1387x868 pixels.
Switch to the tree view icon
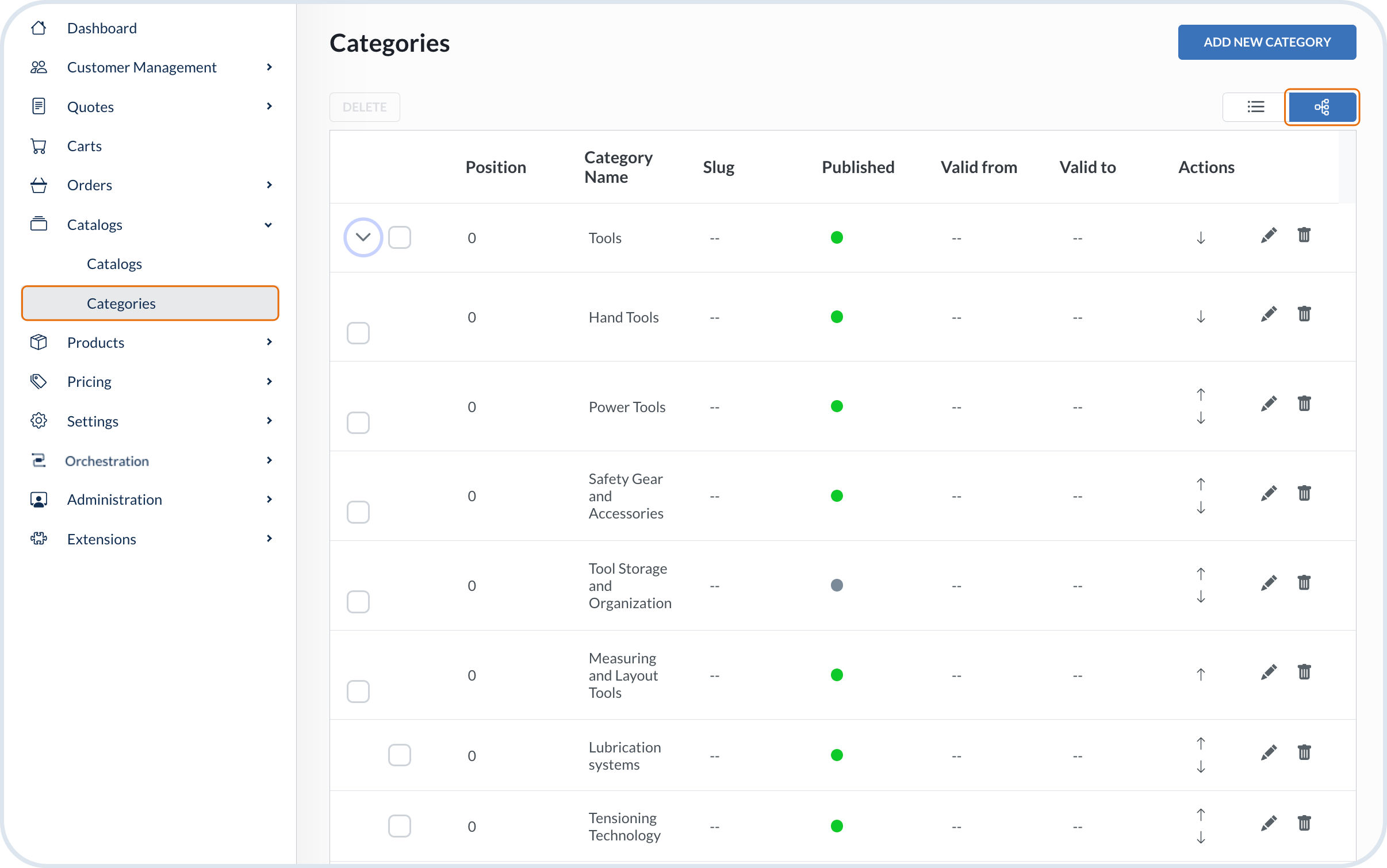pos(1321,107)
